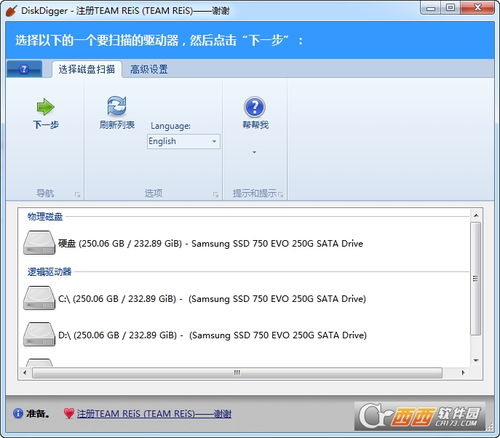Select the 硬盘 physical disk drive icon
500x438 pixels.
39,243
